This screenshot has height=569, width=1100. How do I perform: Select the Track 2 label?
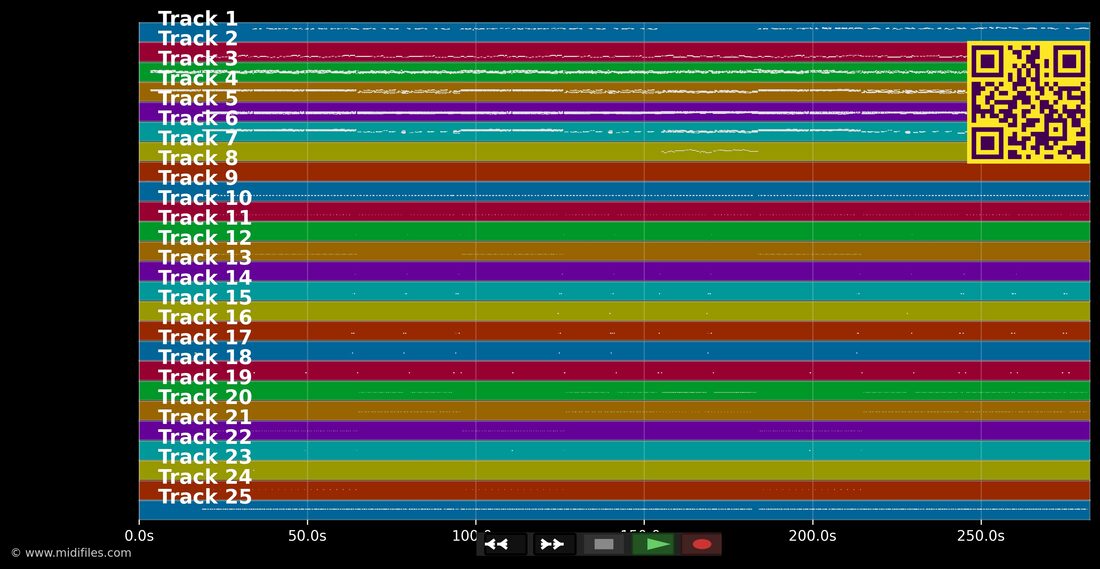pos(198,39)
